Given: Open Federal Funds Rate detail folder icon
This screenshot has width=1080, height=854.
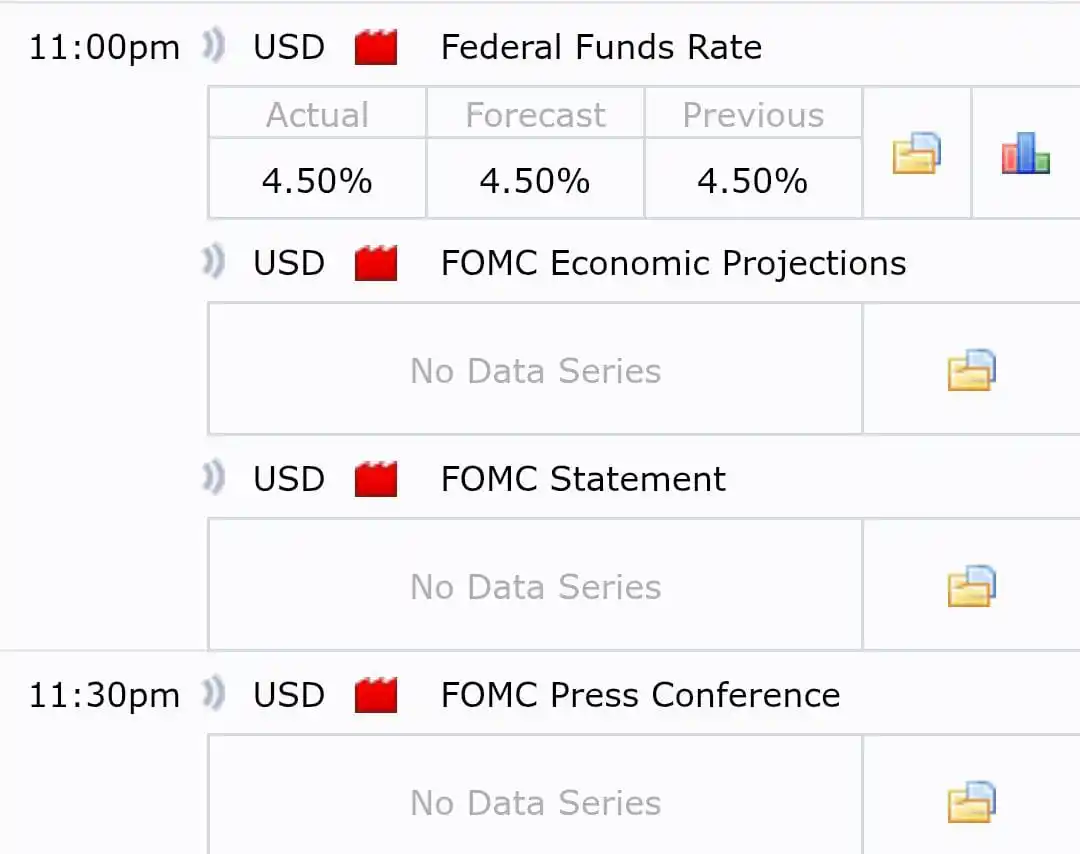Looking at the screenshot, I should [916, 153].
